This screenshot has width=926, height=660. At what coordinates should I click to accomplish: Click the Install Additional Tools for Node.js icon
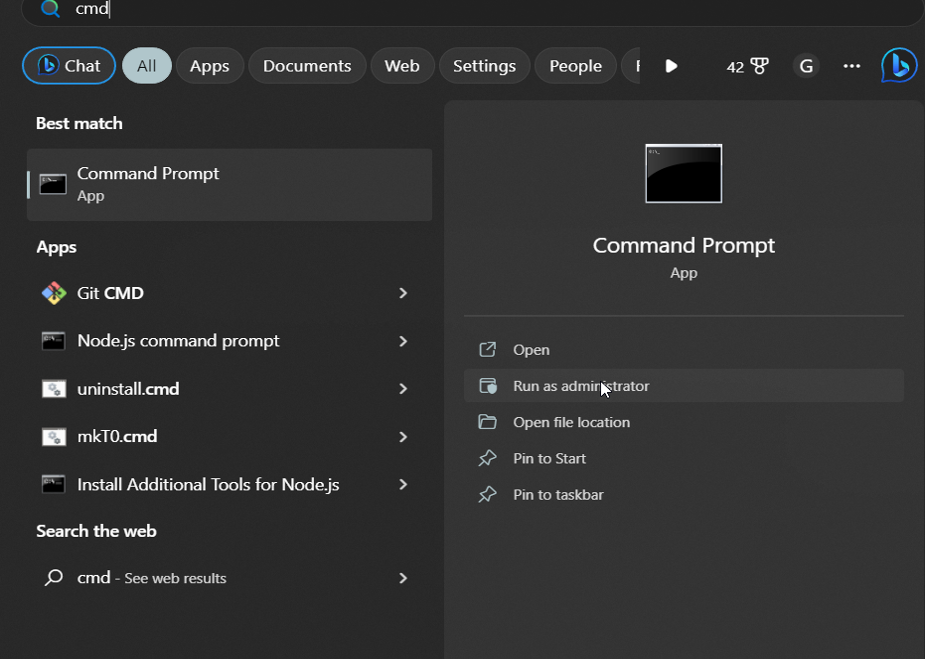53,484
